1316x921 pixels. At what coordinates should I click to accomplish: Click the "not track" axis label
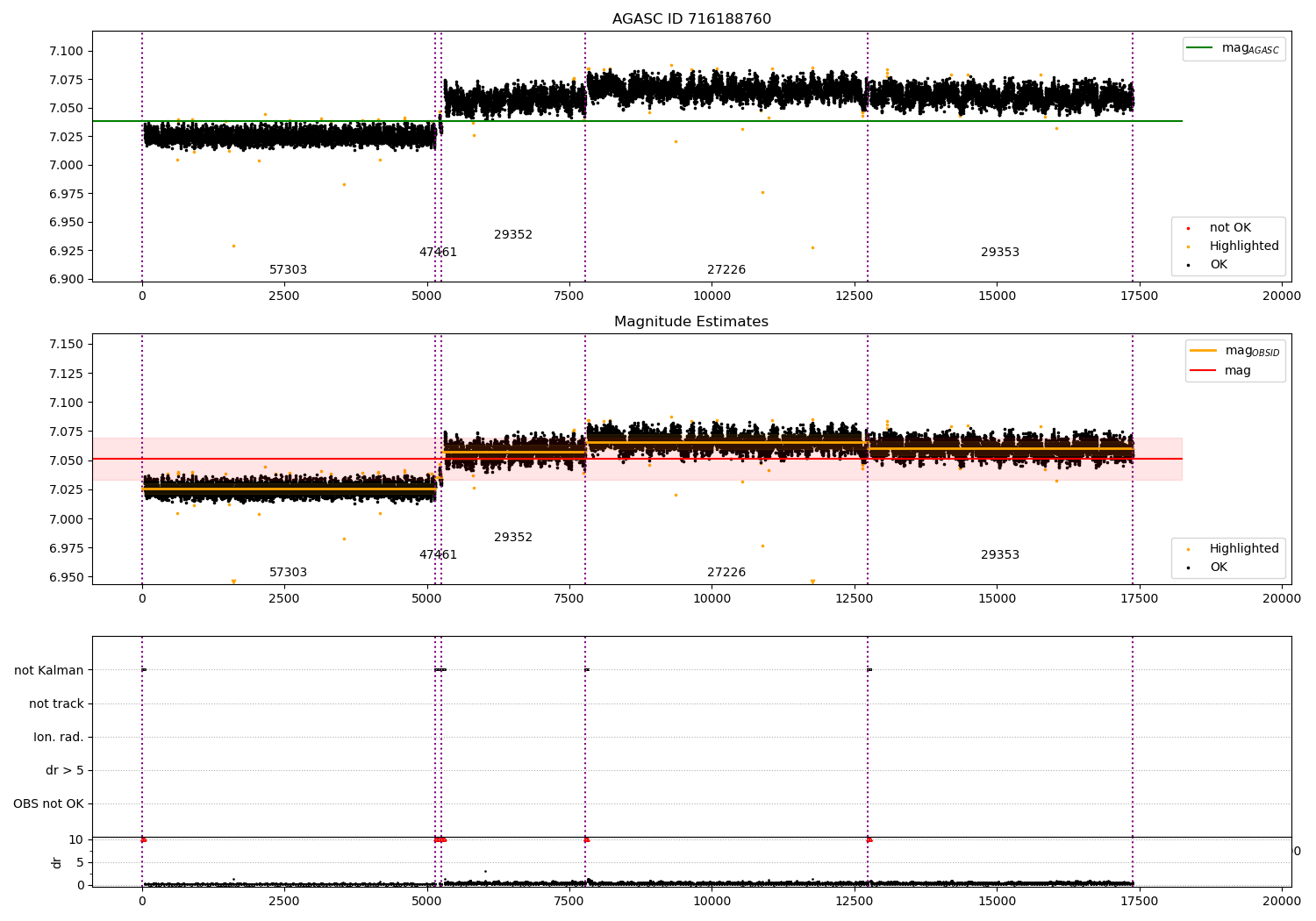pos(56,704)
